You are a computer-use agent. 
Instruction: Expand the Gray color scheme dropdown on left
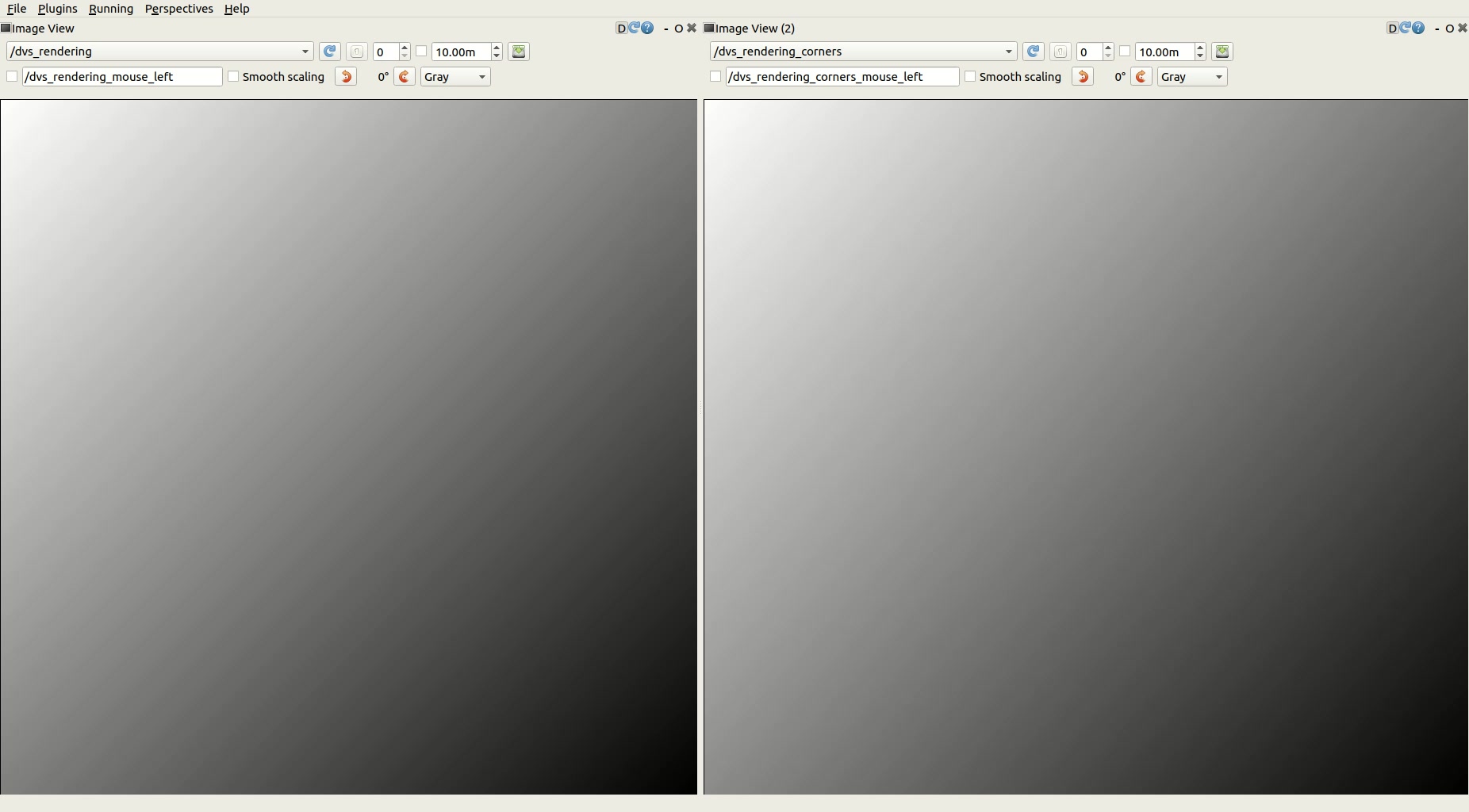click(x=455, y=77)
